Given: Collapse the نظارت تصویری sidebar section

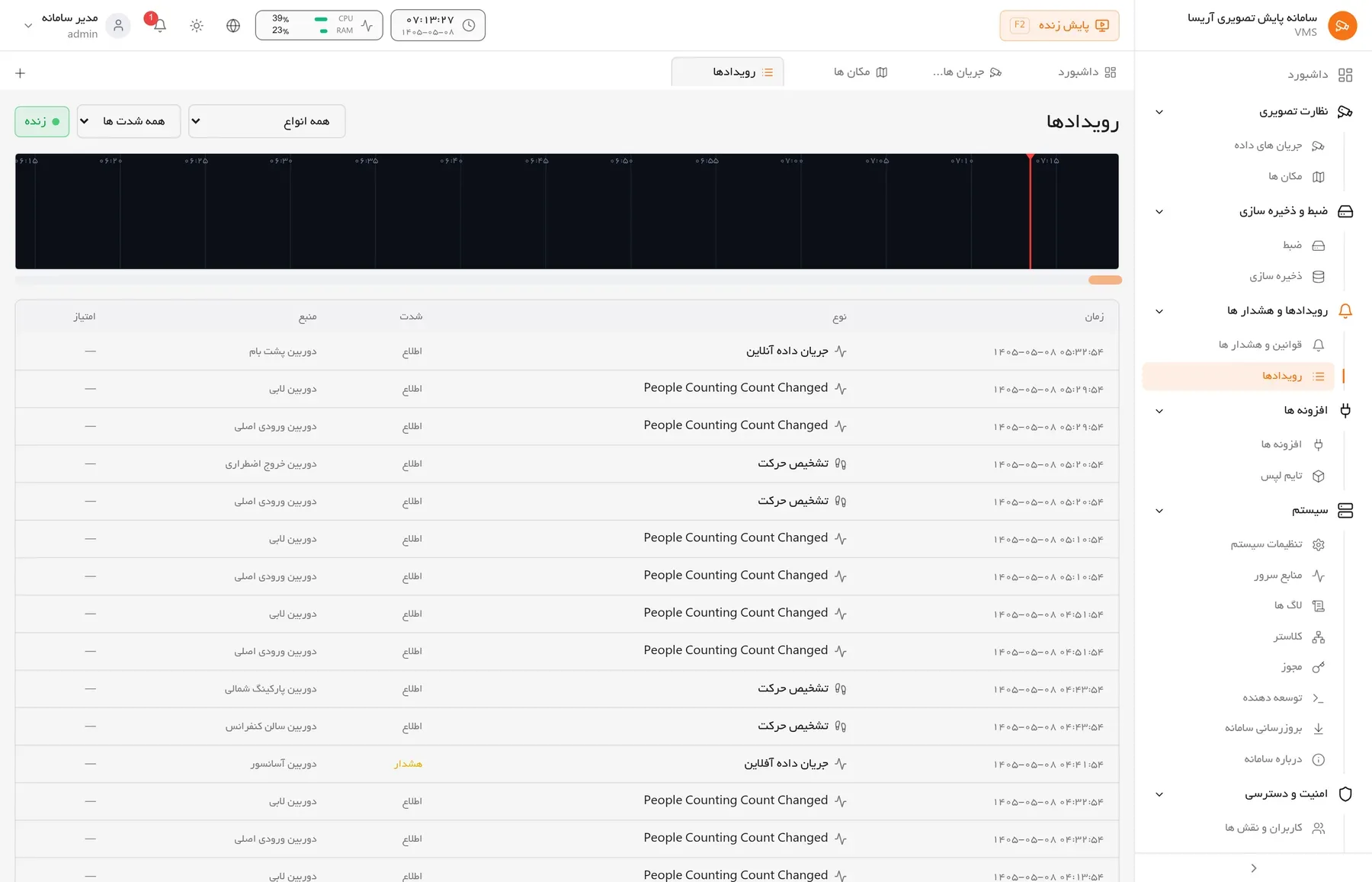Looking at the screenshot, I should (1159, 112).
